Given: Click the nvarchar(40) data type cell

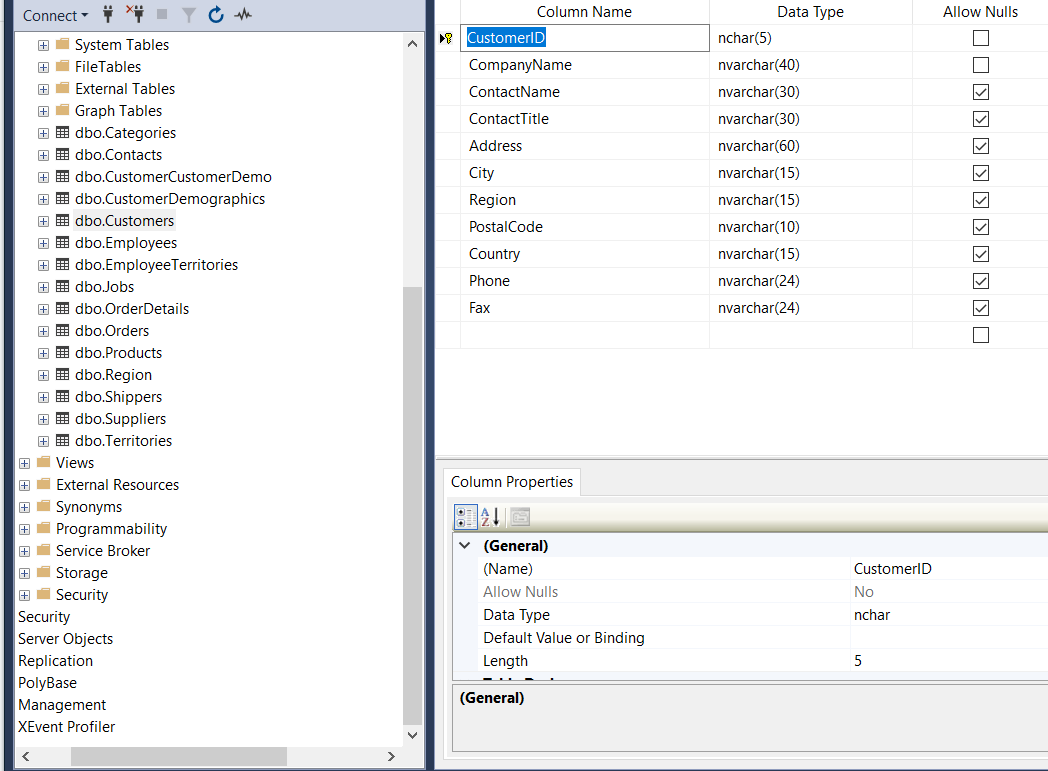Looking at the screenshot, I should tap(810, 65).
